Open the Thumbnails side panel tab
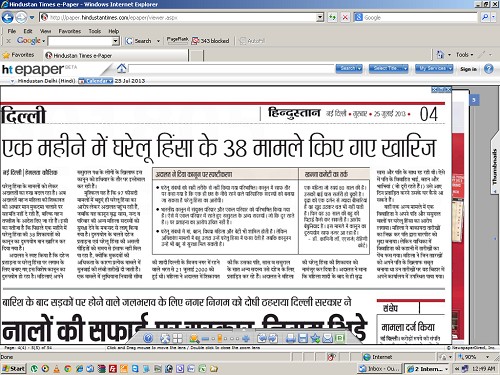The width and height of the screenshot is (500, 375). (495, 167)
